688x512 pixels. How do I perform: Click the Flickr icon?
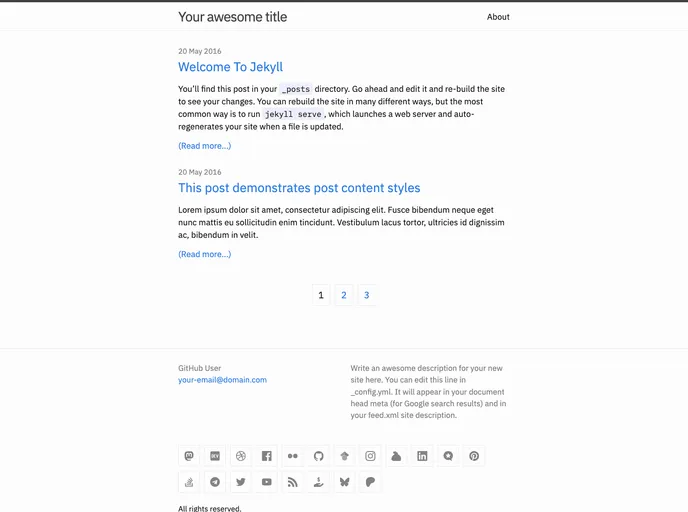coord(293,456)
